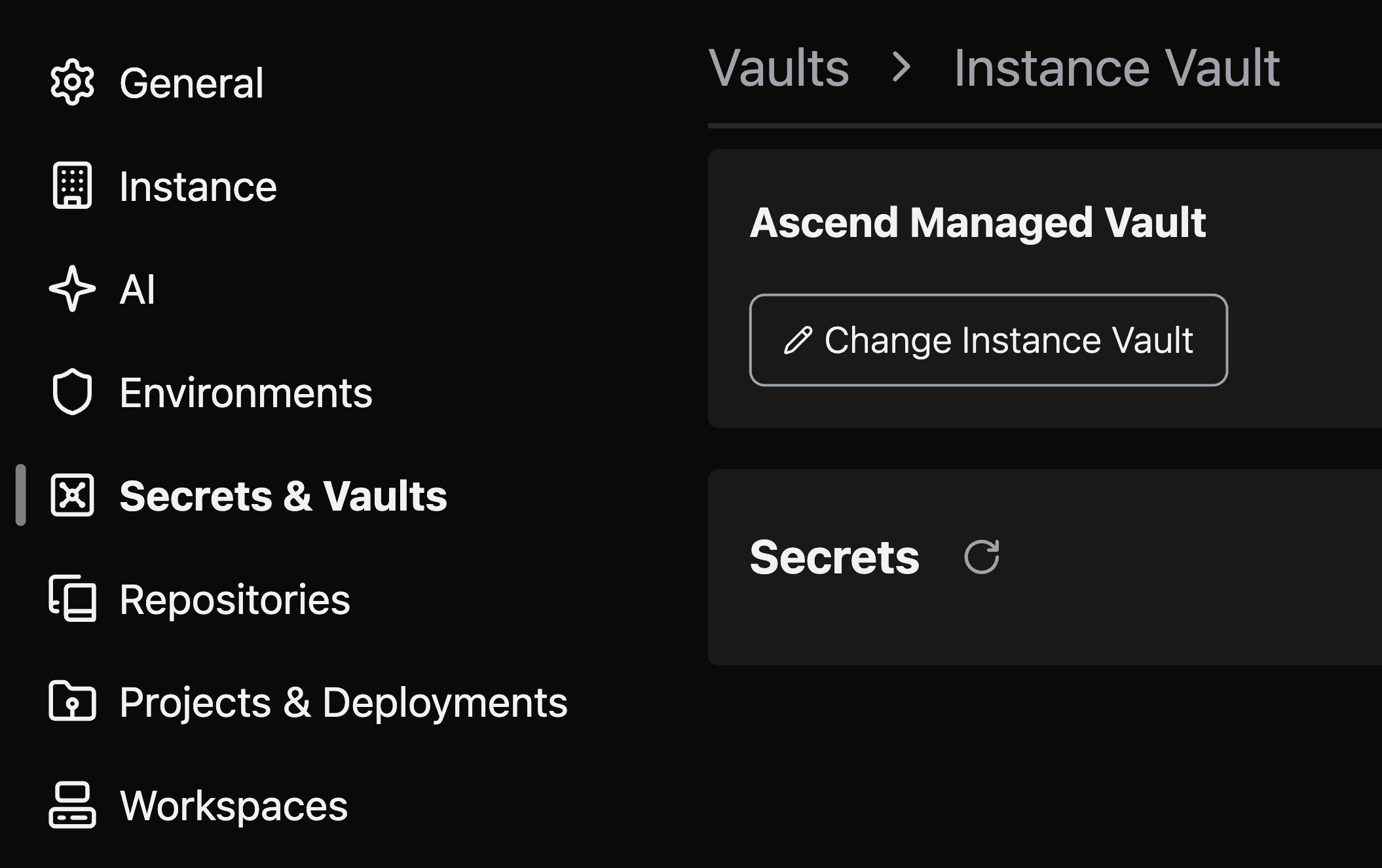
Task: Click the Projects & Deployments folder icon
Action: point(72,702)
